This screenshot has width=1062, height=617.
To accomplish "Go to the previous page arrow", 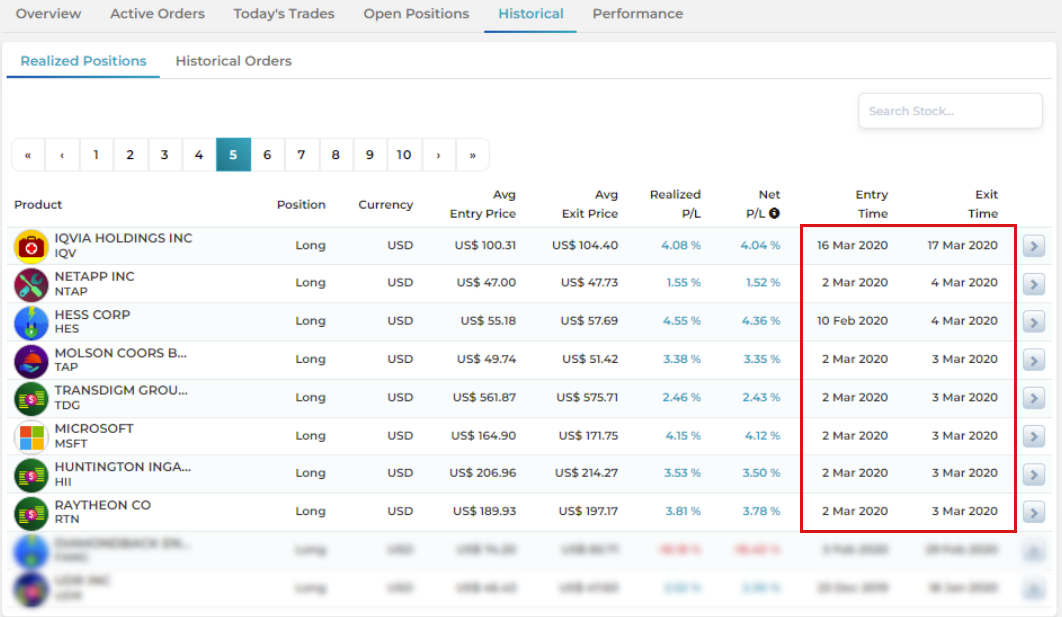I will 62,155.
